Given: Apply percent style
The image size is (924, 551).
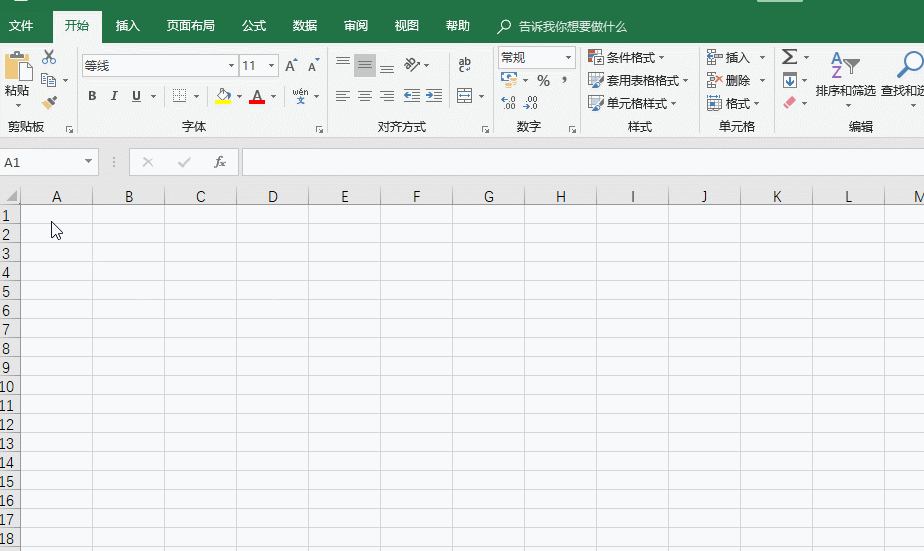Looking at the screenshot, I should (x=543, y=80).
